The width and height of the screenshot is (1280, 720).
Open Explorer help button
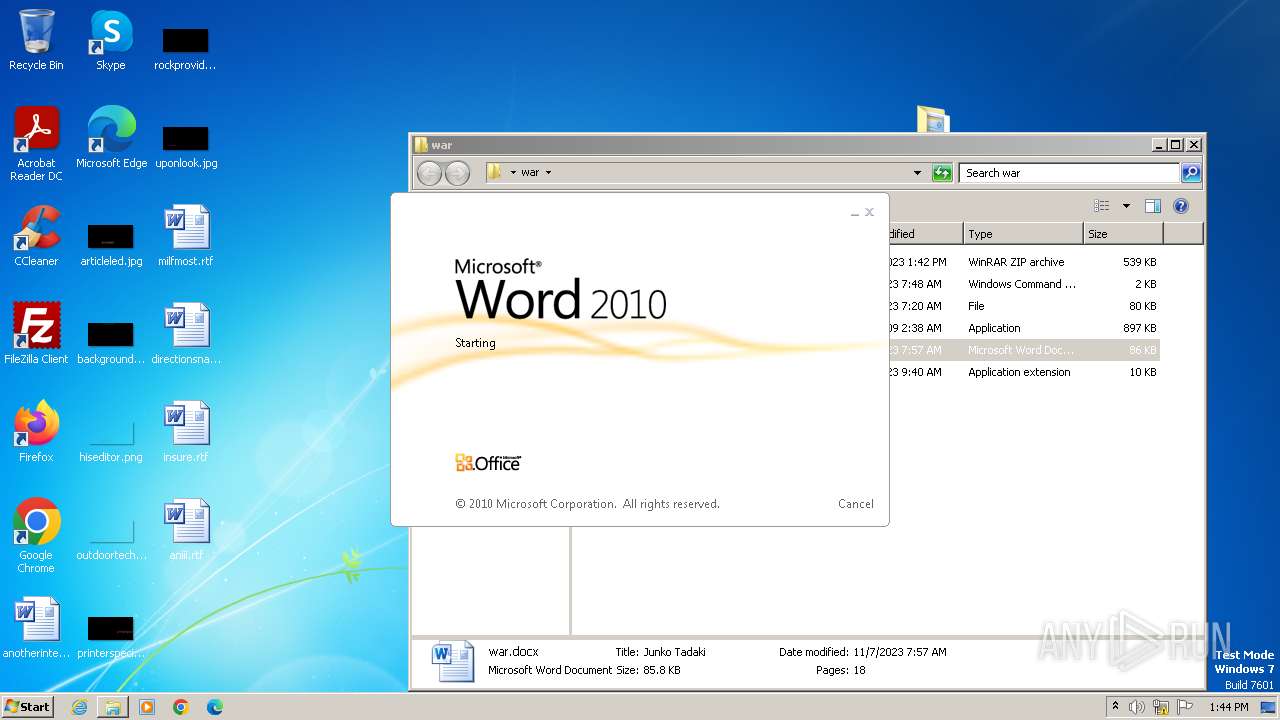click(1181, 206)
